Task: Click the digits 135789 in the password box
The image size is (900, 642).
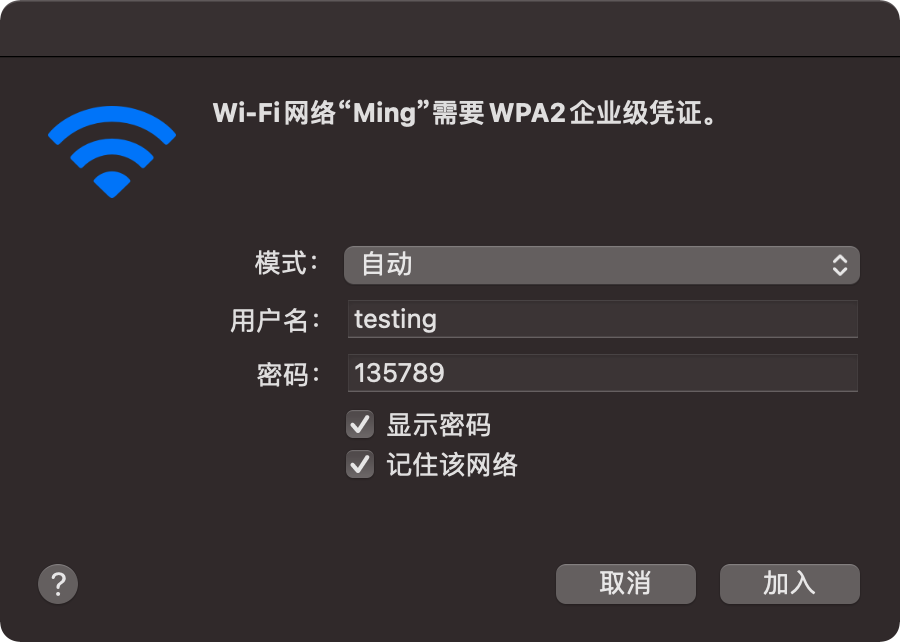Action: (399, 373)
